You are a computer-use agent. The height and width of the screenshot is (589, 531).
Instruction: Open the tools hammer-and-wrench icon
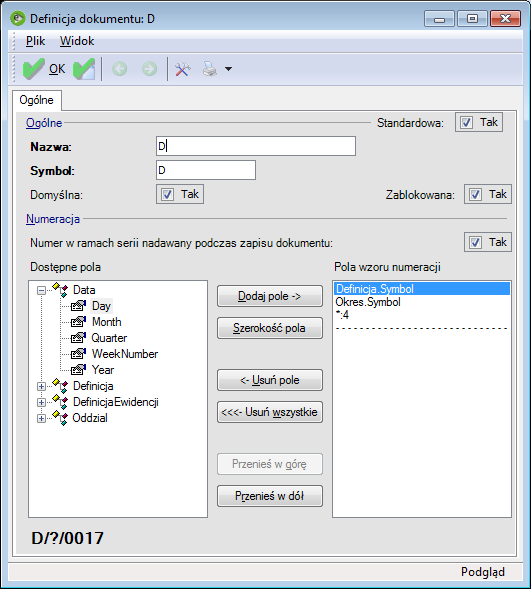[183, 69]
